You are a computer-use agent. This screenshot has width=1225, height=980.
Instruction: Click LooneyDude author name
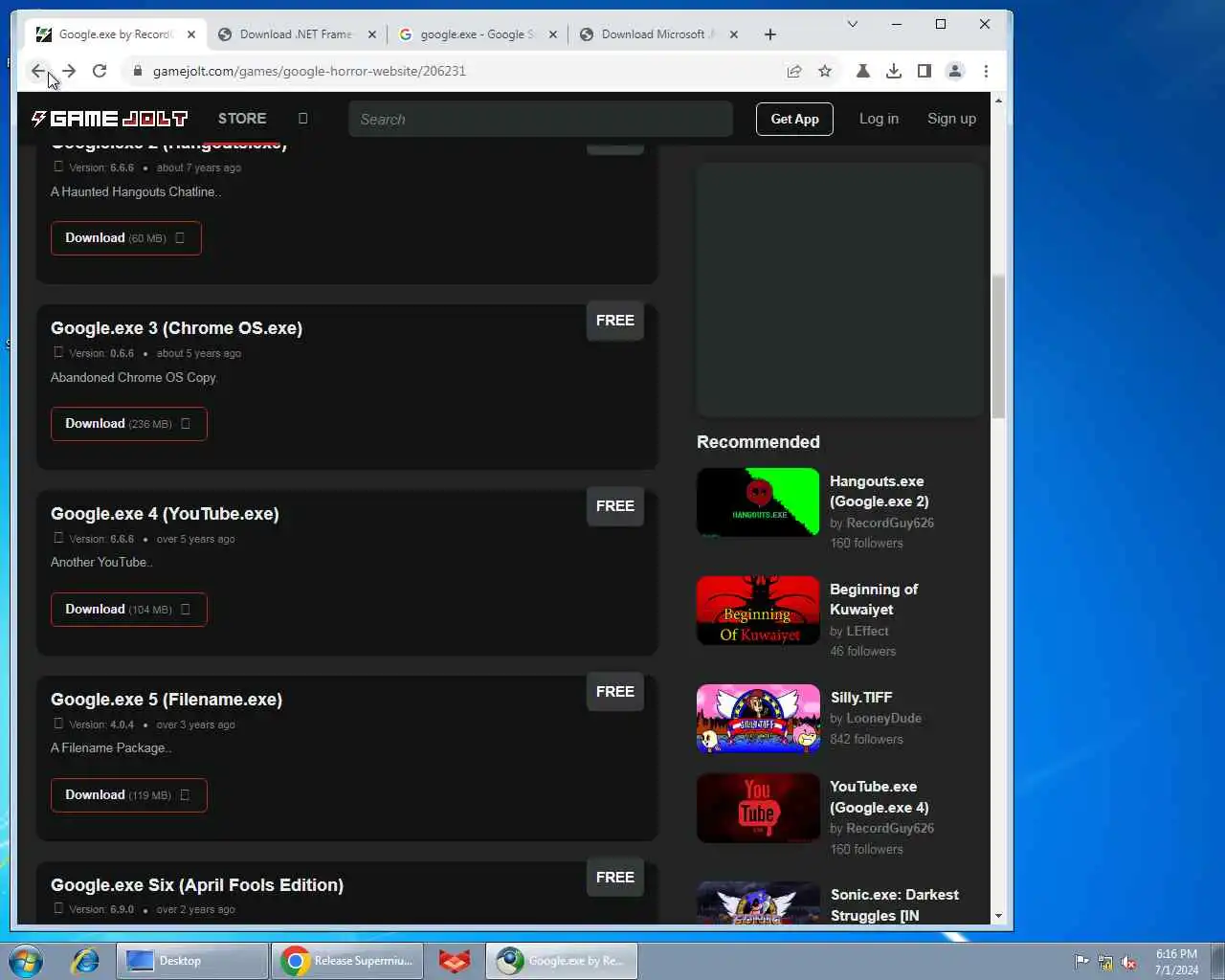coord(883,719)
